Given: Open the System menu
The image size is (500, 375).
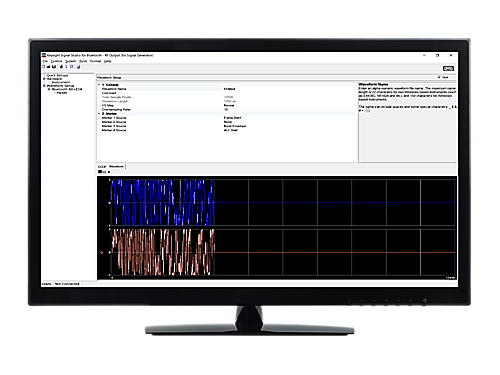Looking at the screenshot, I should (x=70, y=61).
